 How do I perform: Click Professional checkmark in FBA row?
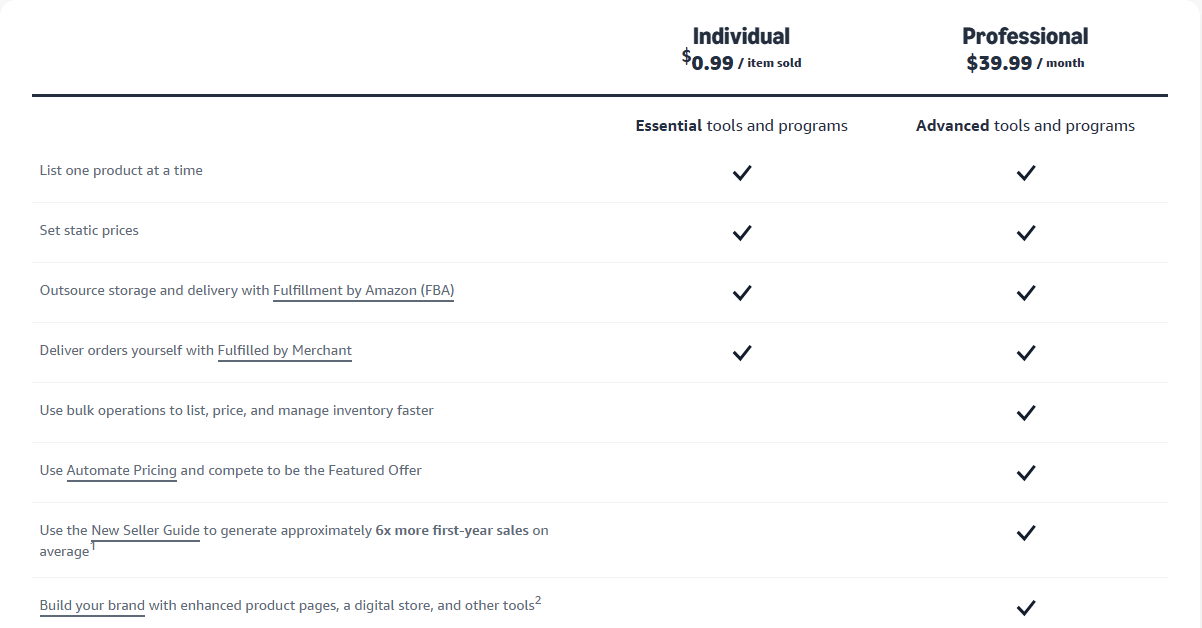point(1025,293)
